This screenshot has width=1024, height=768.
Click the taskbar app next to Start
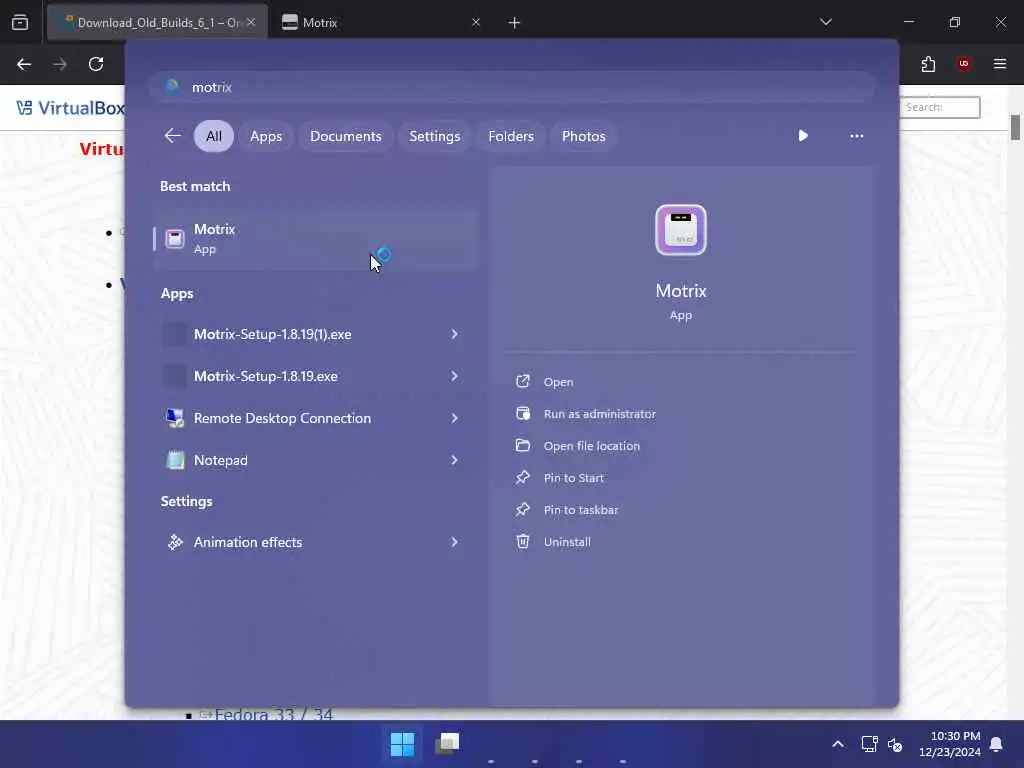(447, 744)
